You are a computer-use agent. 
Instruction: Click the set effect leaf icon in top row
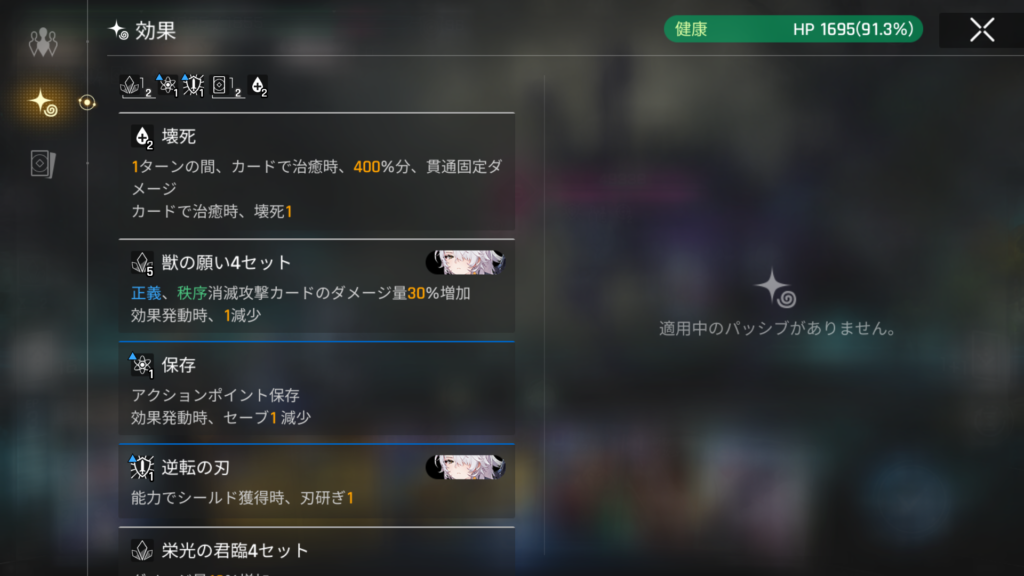pos(136,86)
